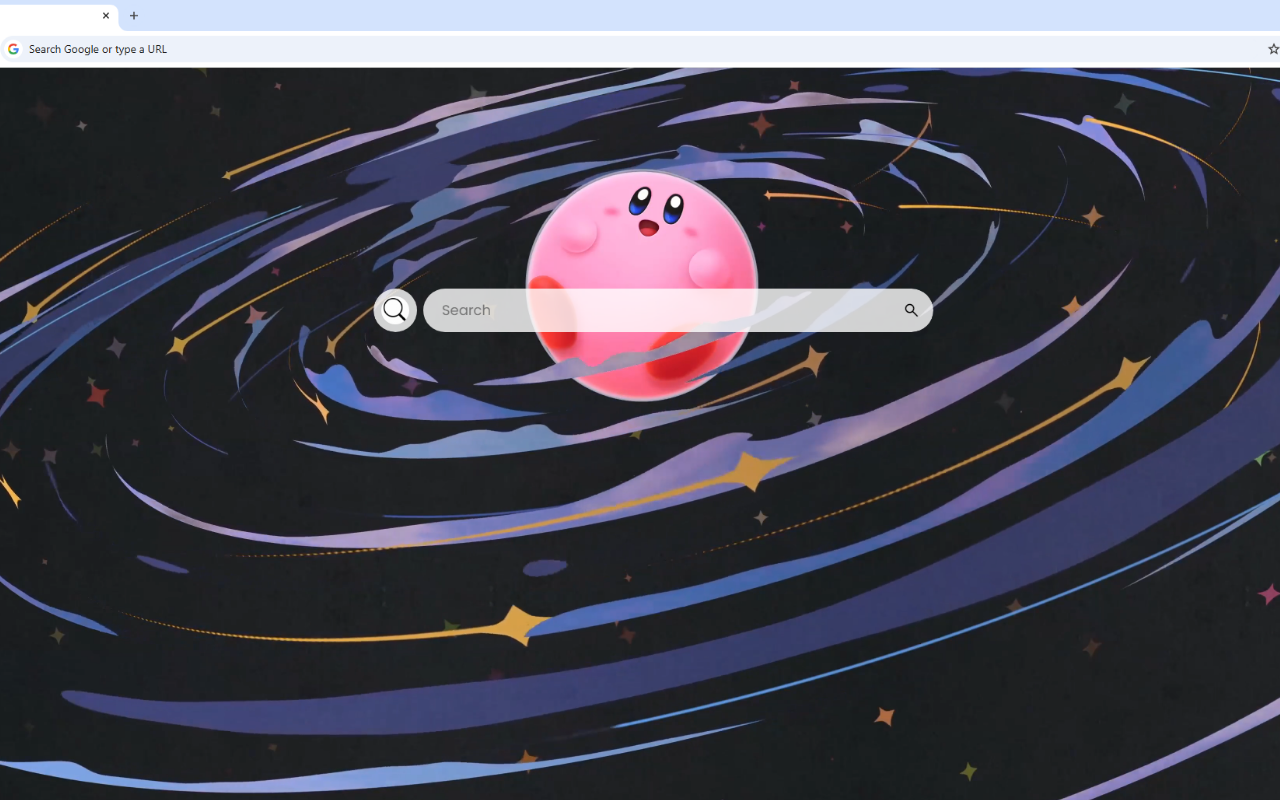Click the circular magnifier icon left of the search bar
Screen dimensions: 1280x800
coord(395,310)
